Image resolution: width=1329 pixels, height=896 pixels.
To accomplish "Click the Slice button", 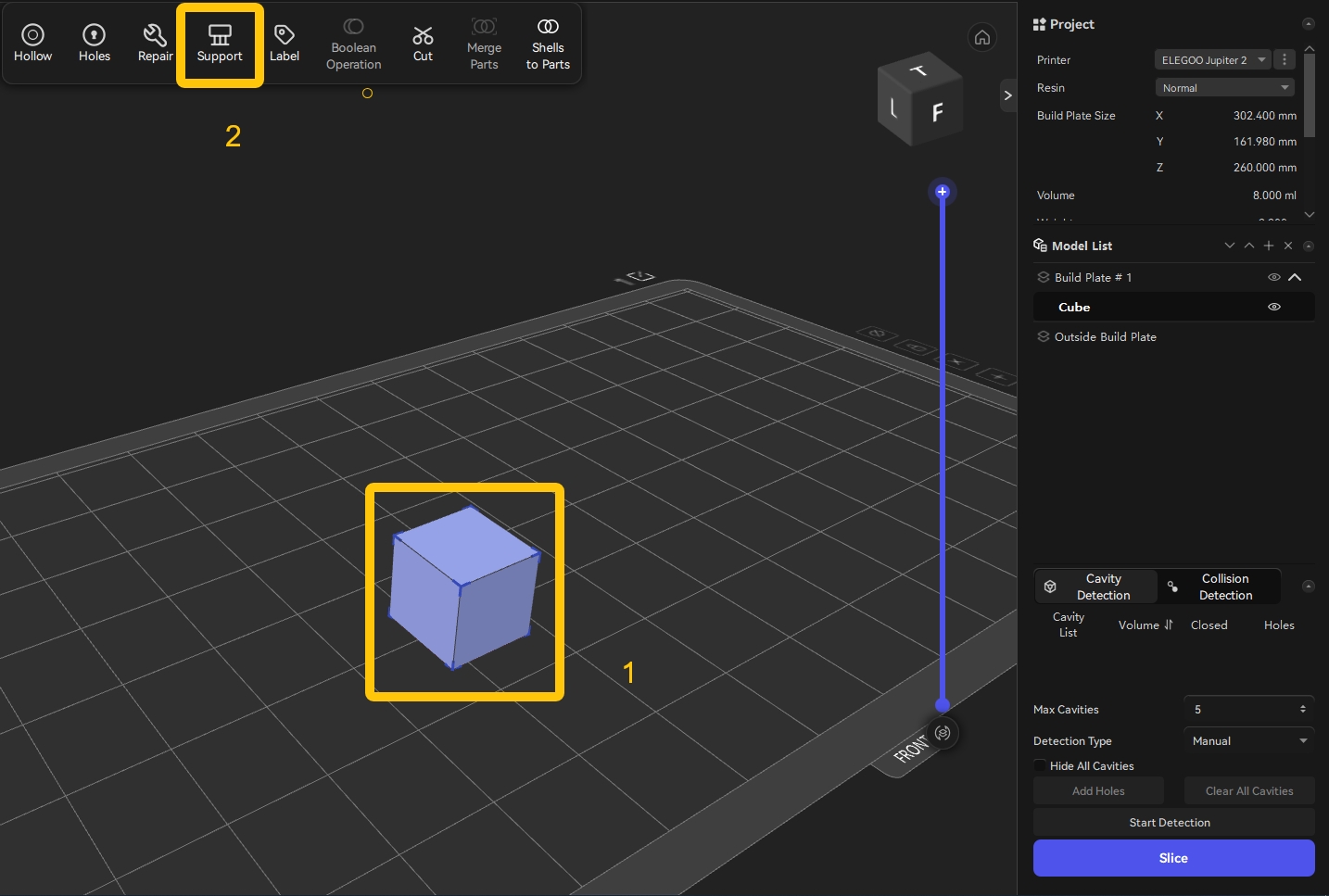I will click(1173, 858).
